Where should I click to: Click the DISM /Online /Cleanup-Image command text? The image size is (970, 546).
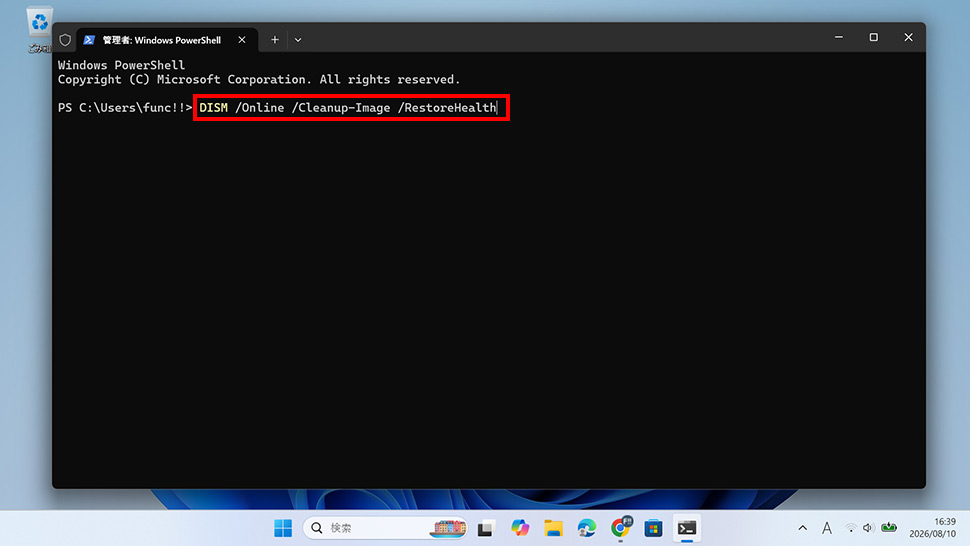tap(348, 108)
